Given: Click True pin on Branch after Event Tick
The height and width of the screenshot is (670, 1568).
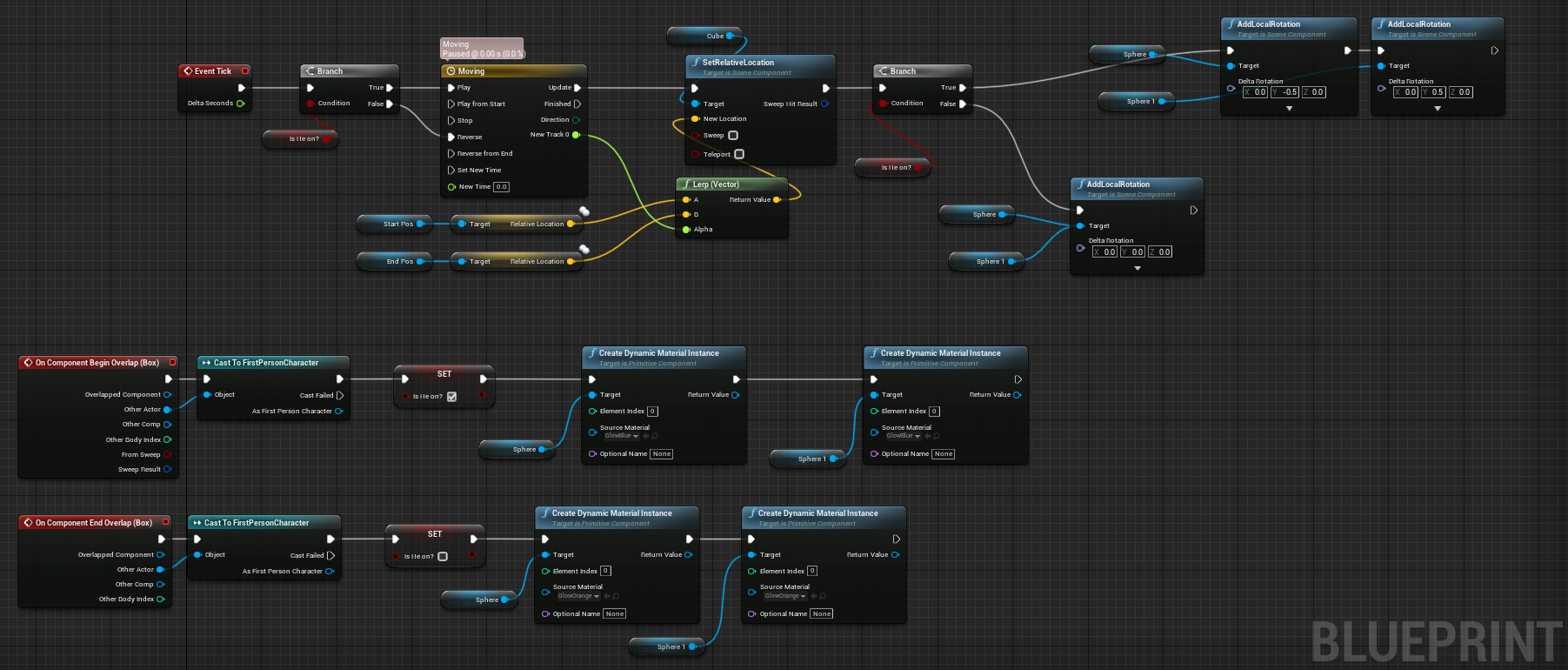Looking at the screenshot, I should pyautogui.click(x=390, y=87).
